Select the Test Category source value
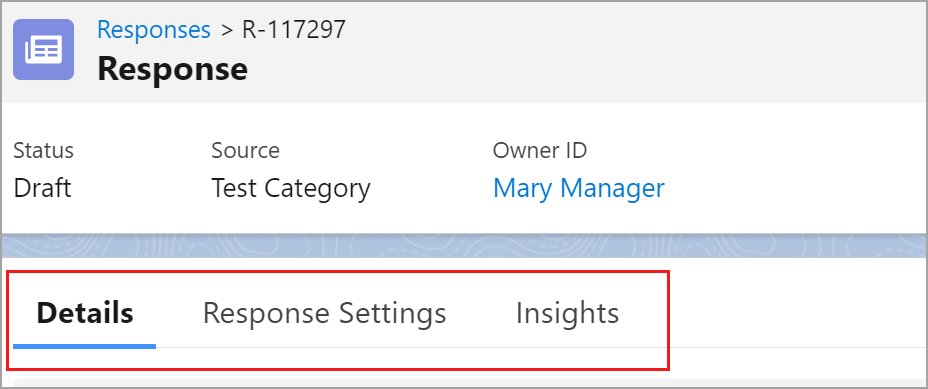The width and height of the screenshot is (928, 389). click(x=291, y=189)
